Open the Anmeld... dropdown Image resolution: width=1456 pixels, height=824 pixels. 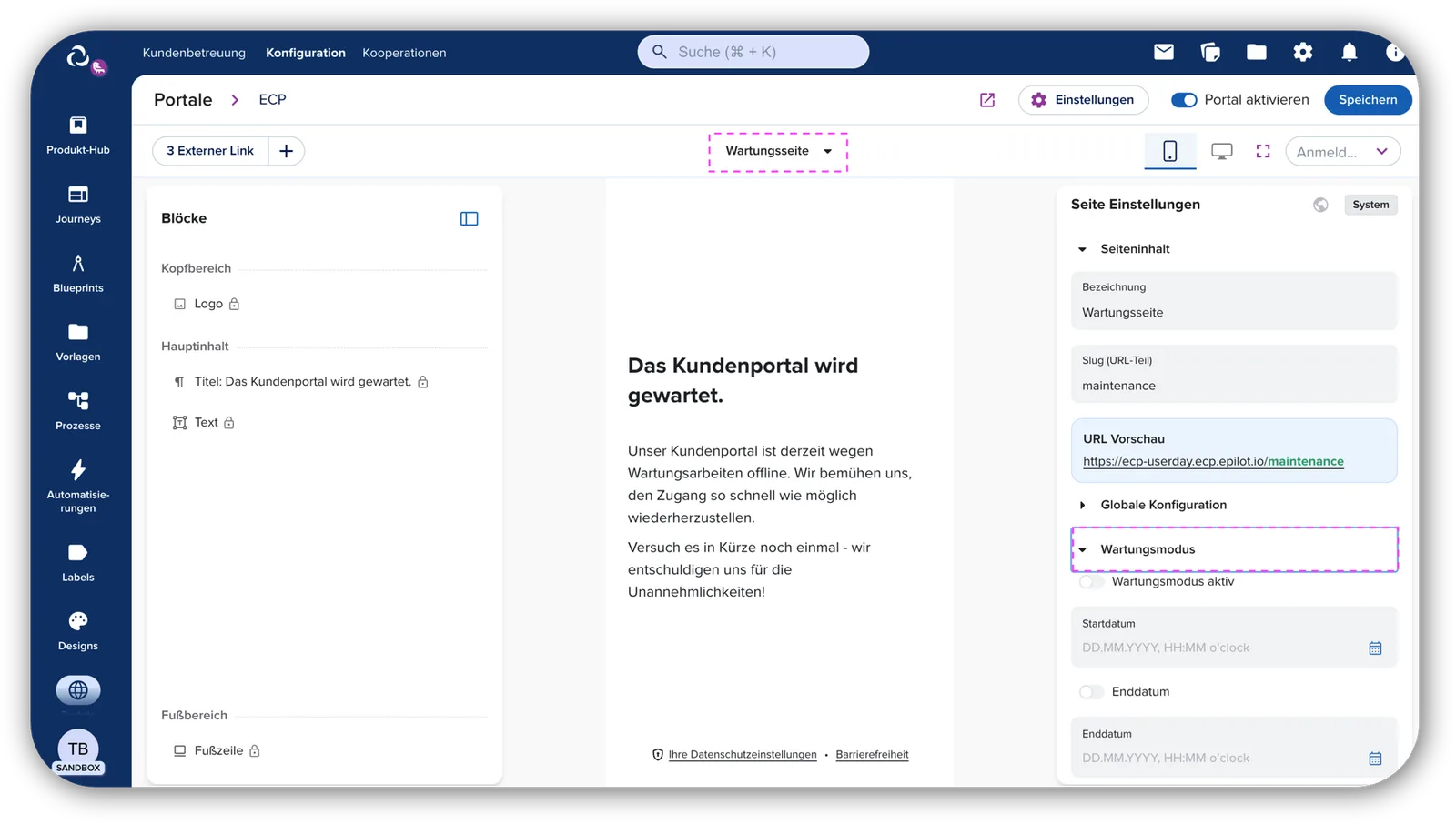[x=1342, y=151]
